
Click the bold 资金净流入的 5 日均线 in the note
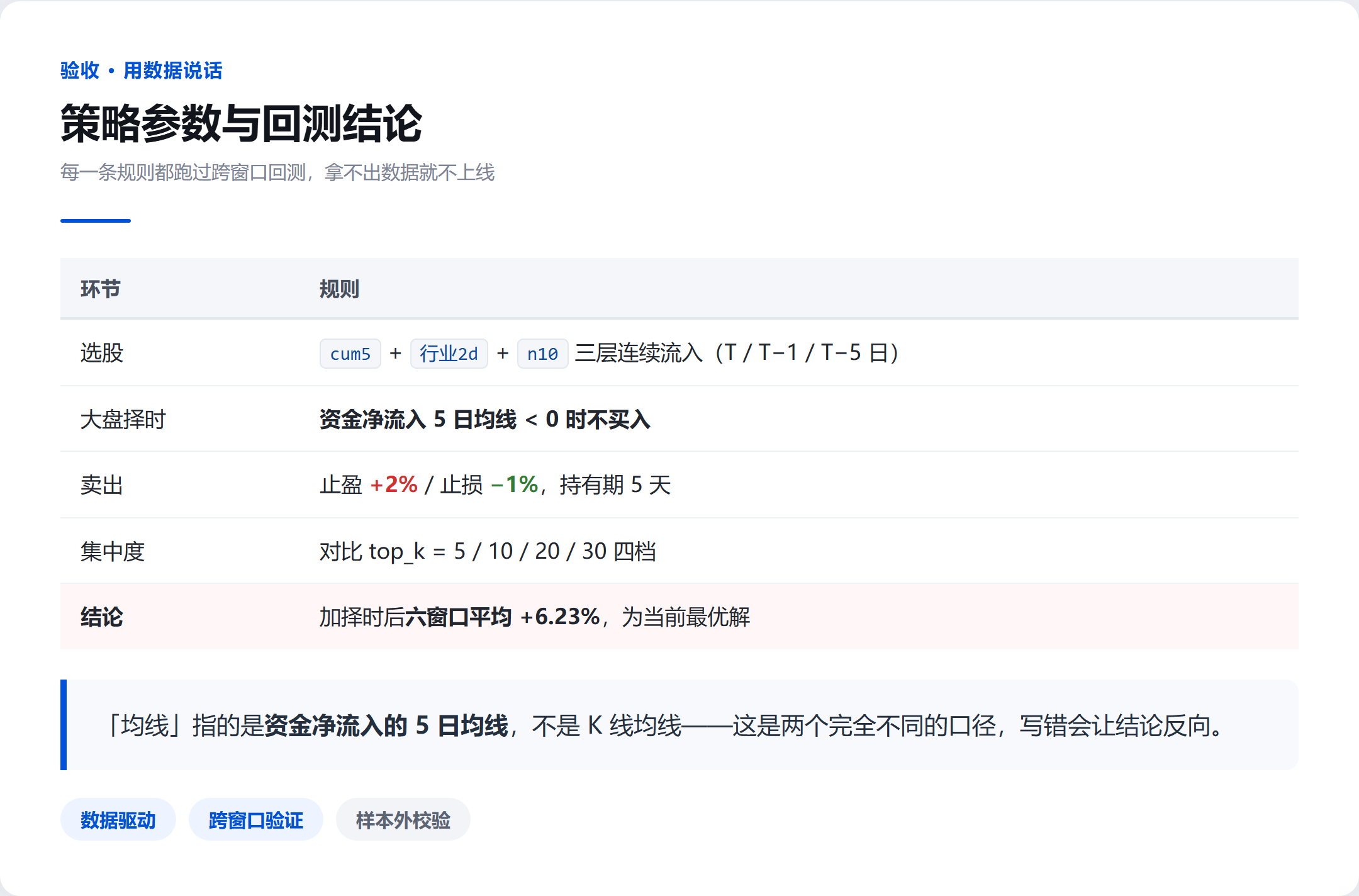point(386,725)
